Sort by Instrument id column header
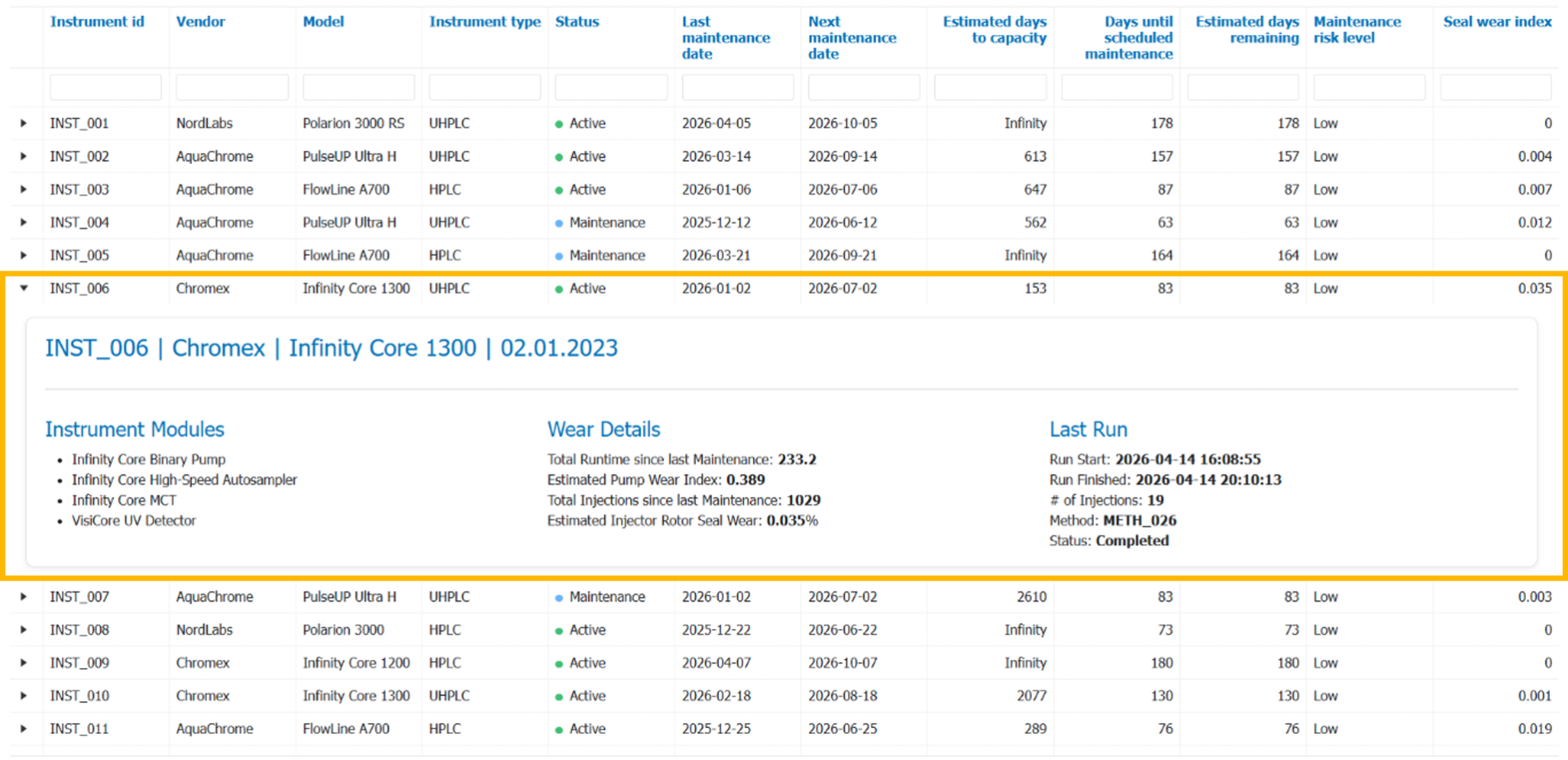The width and height of the screenshot is (1568, 760). pos(97,21)
